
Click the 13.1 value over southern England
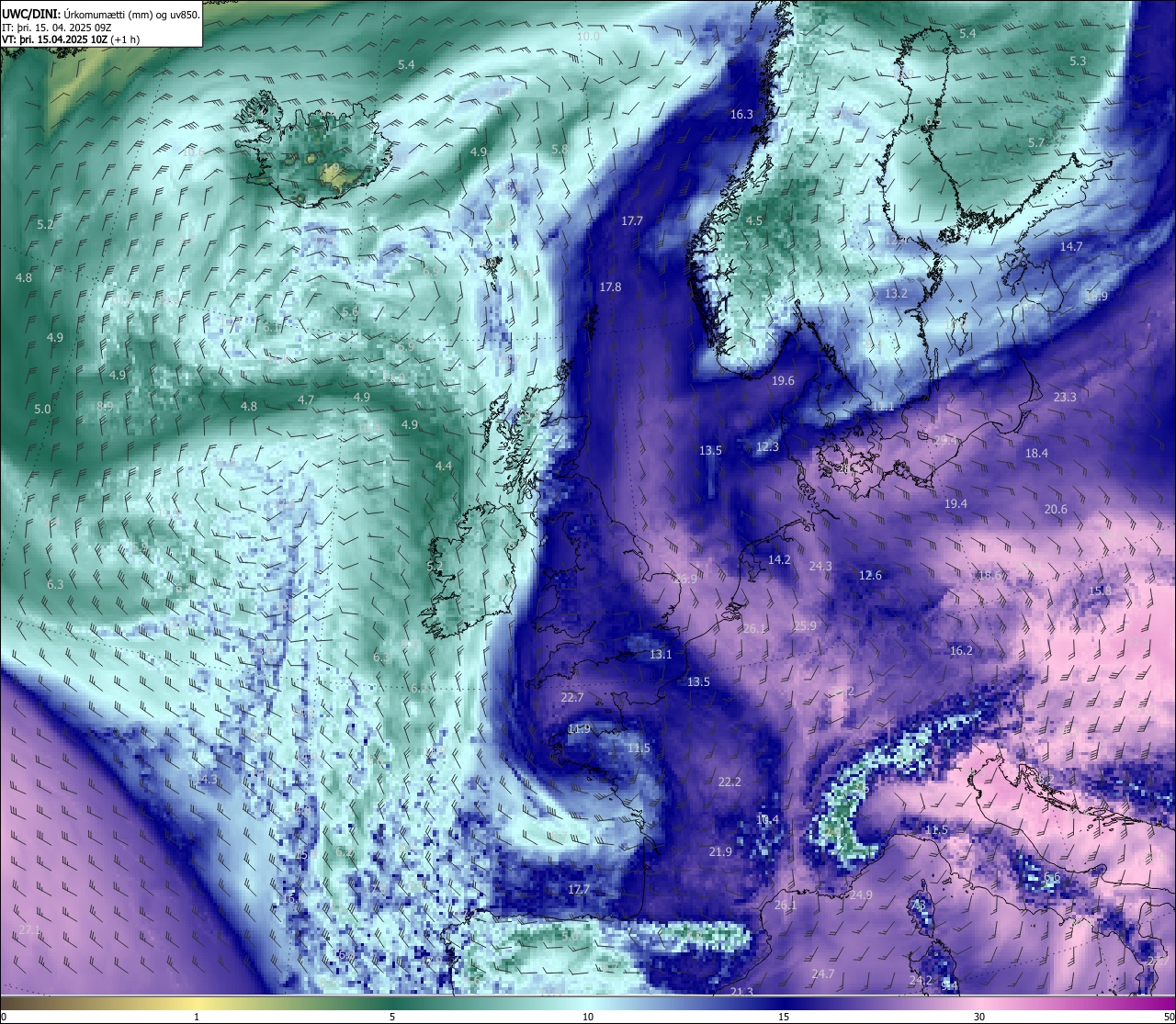pyautogui.click(x=661, y=655)
